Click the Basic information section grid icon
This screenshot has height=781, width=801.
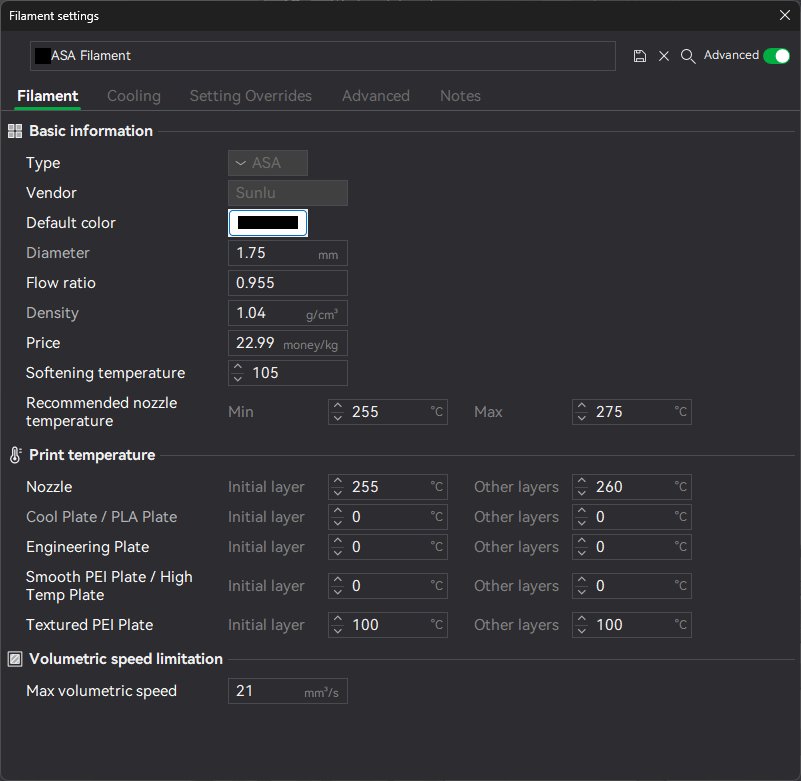click(x=15, y=131)
